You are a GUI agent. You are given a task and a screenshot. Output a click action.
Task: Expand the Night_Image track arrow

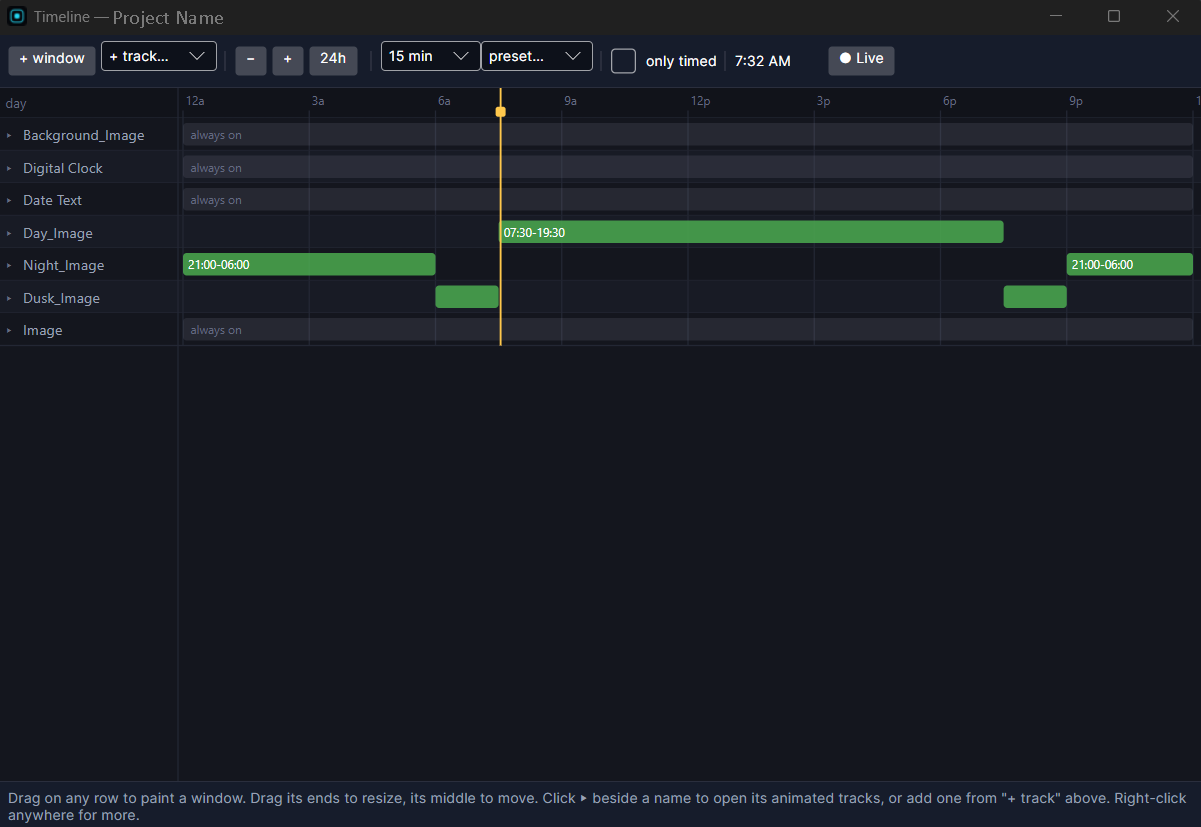pyautogui.click(x=9, y=265)
